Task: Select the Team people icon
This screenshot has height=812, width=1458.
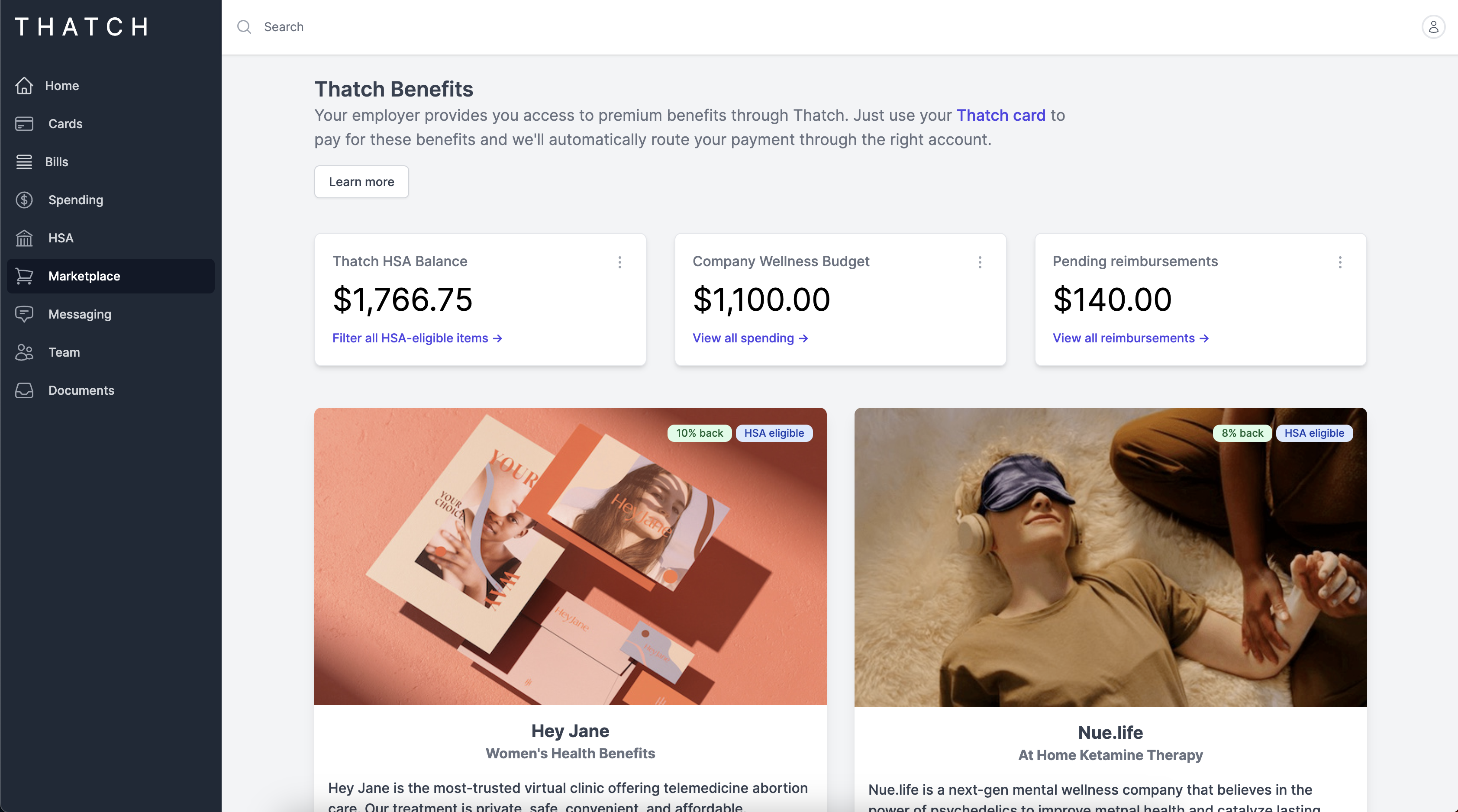Action: tap(24, 352)
